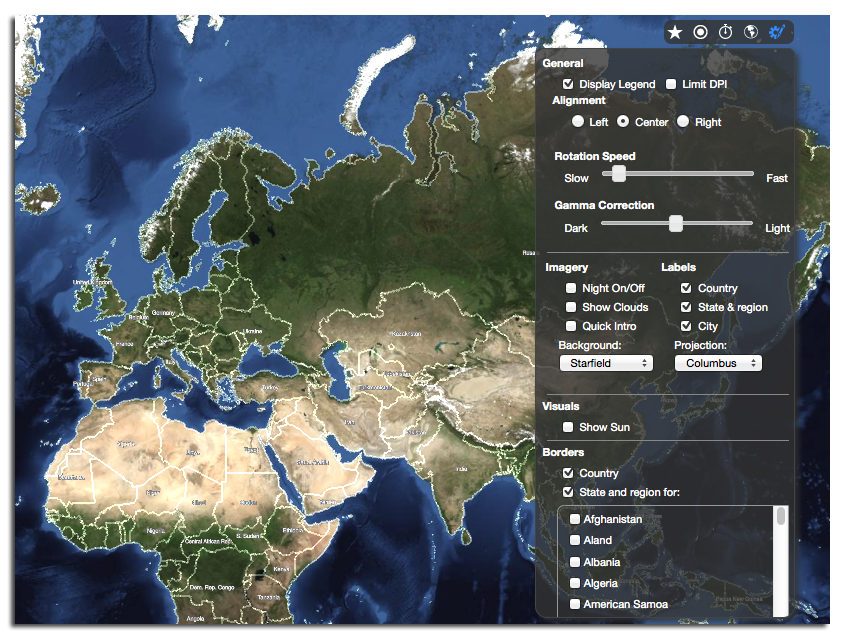
Task: Select the record circle icon in toolbar
Action: click(701, 31)
